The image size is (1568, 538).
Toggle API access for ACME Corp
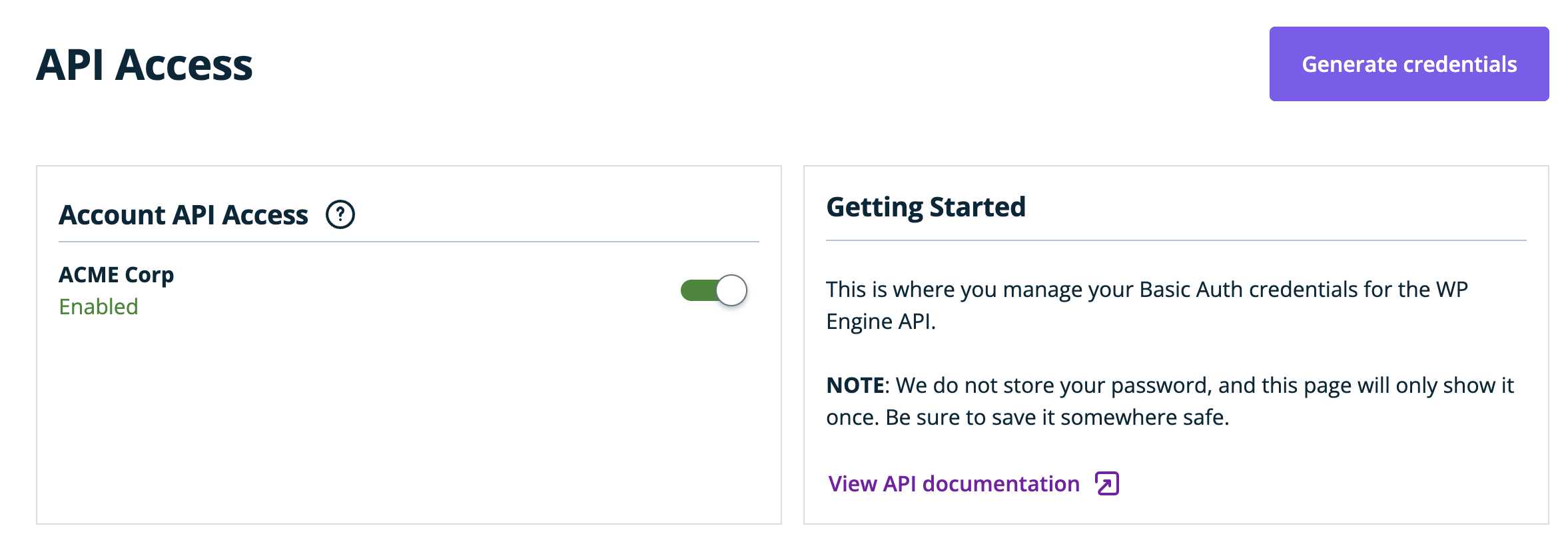click(713, 290)
